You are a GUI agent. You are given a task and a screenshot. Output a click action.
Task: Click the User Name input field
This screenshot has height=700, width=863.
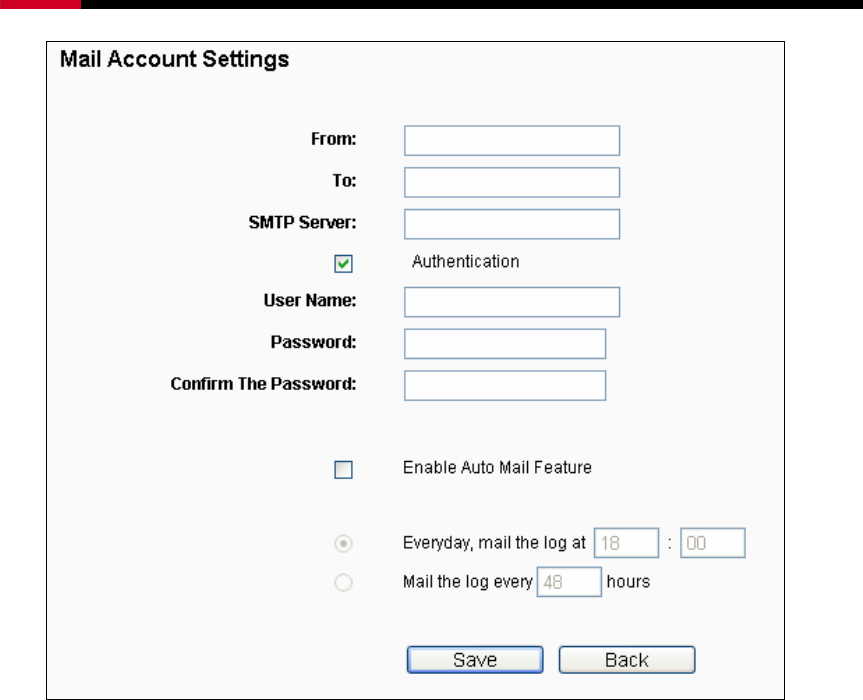pos(512,302)
